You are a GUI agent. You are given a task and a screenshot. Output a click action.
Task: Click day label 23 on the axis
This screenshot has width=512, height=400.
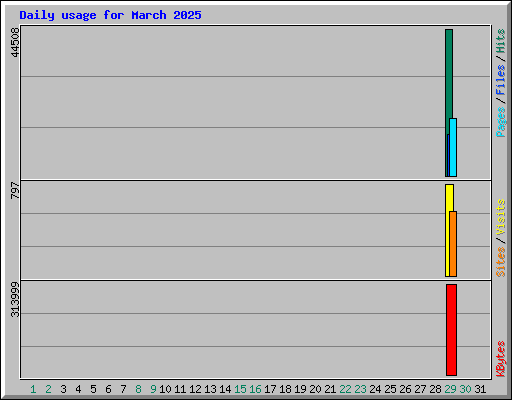(360, 389)
